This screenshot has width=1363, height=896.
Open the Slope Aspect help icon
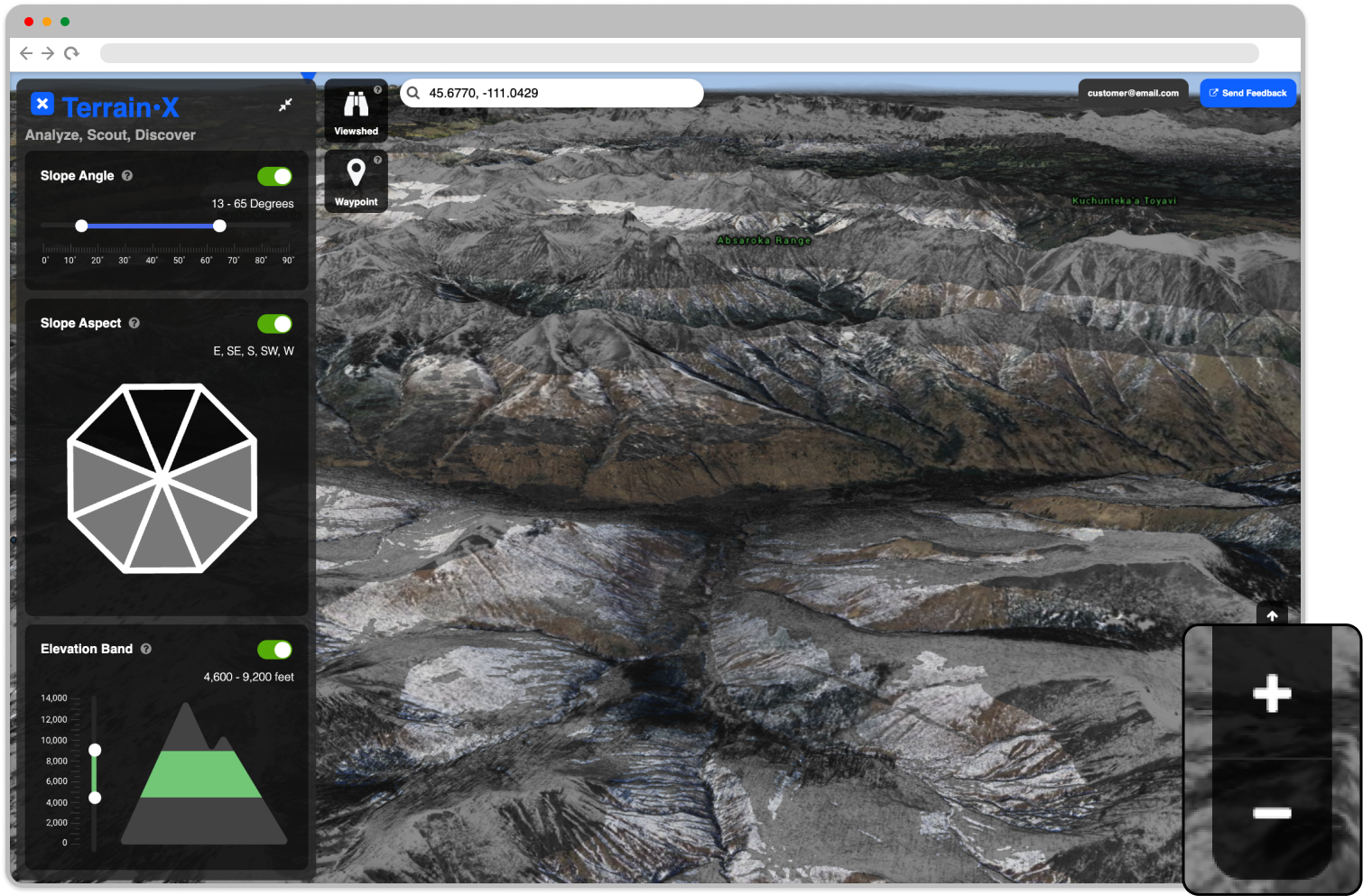134,323
